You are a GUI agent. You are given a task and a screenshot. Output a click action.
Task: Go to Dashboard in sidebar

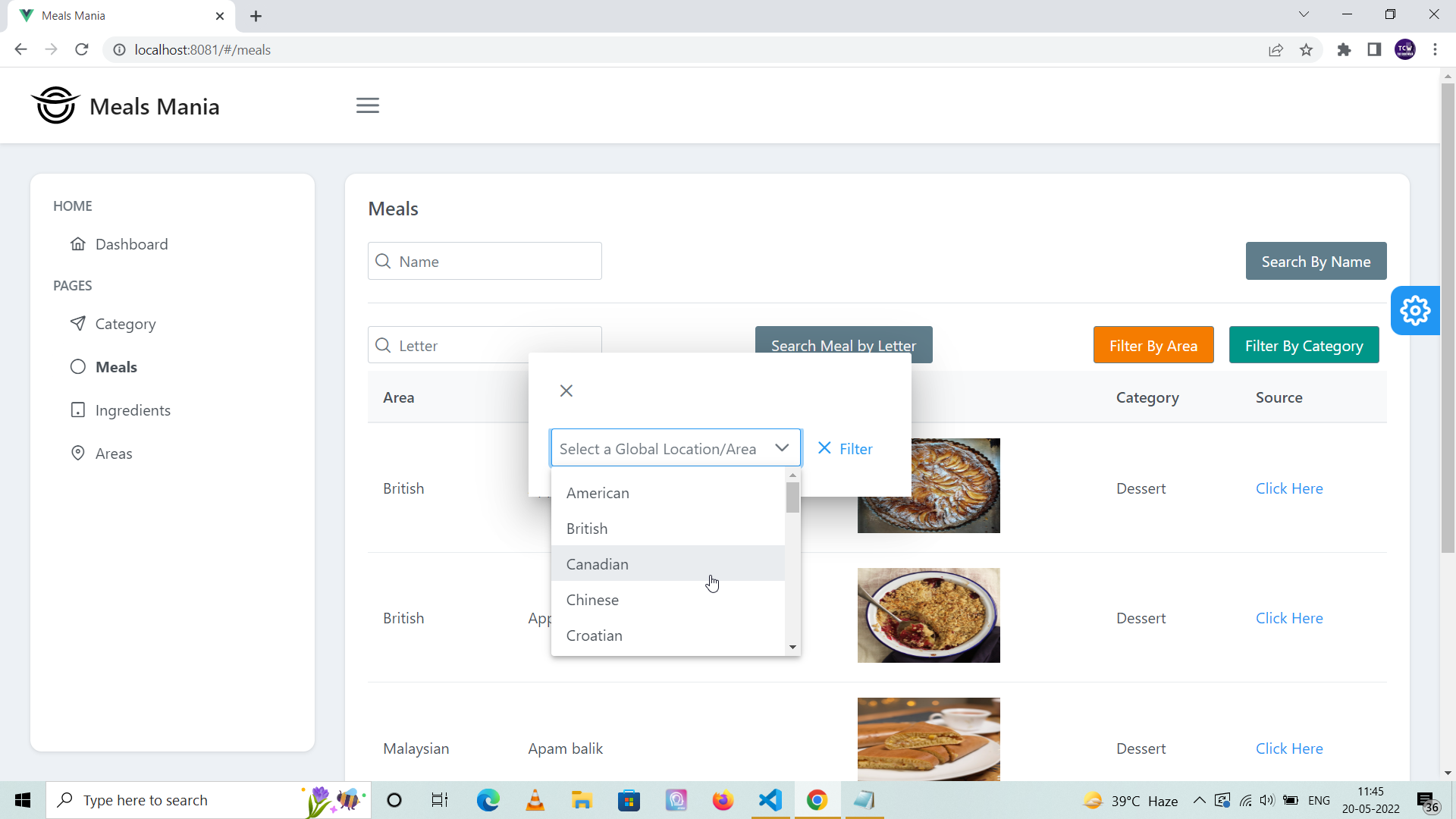(x=131, y=244)
